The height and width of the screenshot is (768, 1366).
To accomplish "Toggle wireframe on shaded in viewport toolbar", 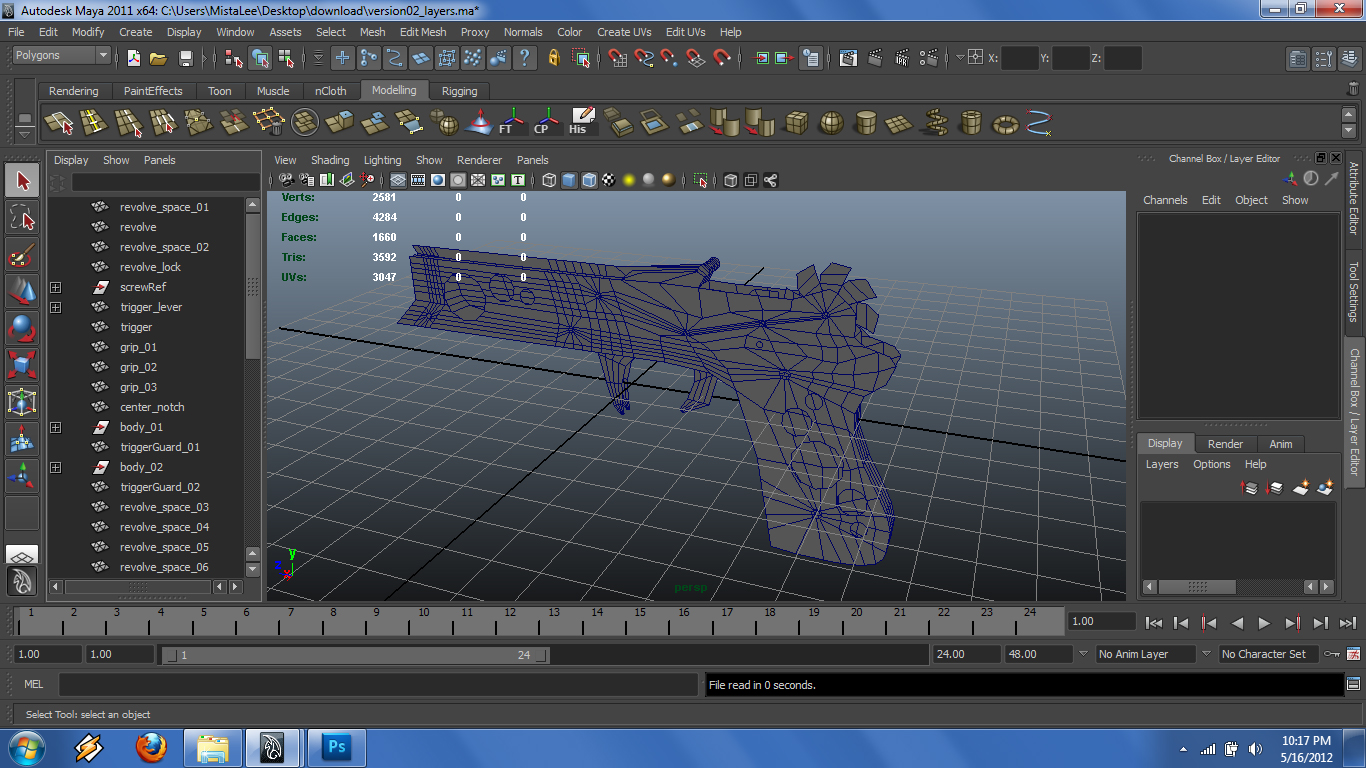I will pos(589,180).
